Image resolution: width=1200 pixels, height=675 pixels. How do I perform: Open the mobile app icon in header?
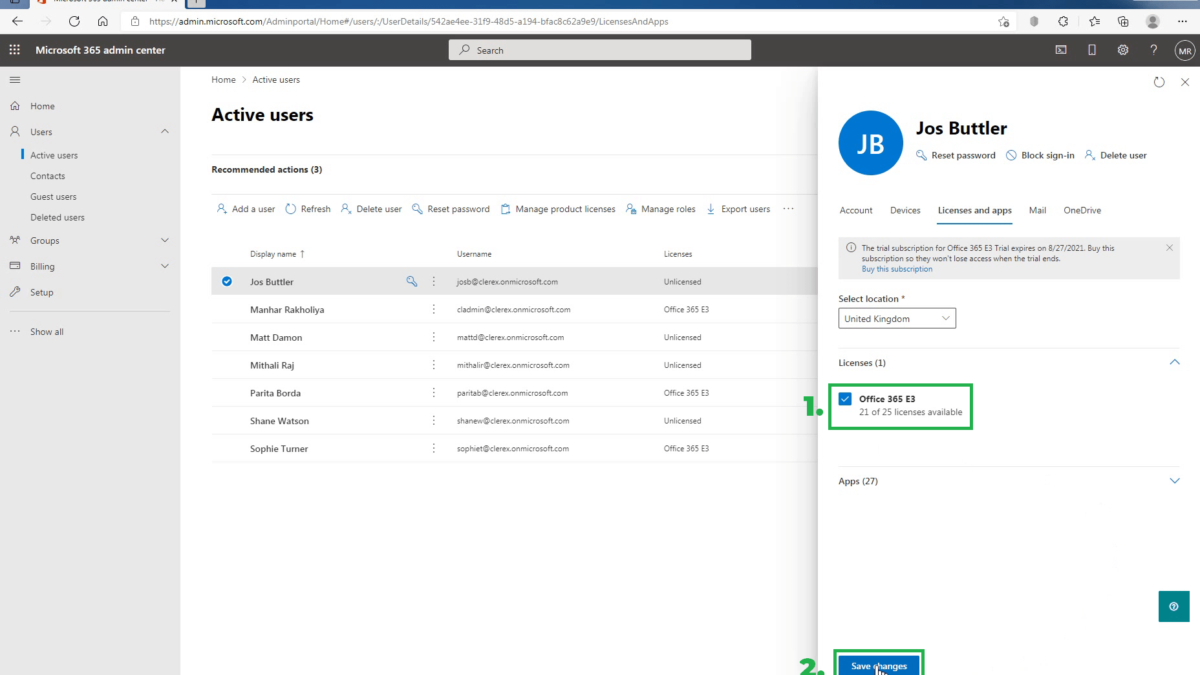click(1092, 50)
